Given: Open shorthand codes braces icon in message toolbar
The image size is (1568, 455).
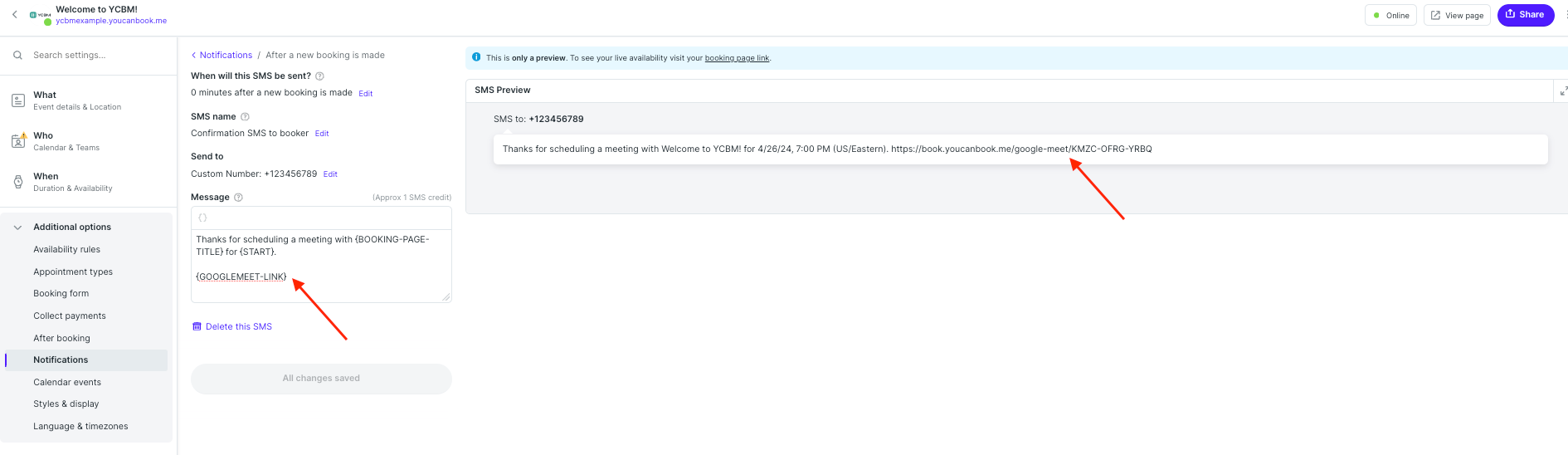Looking at the screenshot, I should tap(202, 218).
